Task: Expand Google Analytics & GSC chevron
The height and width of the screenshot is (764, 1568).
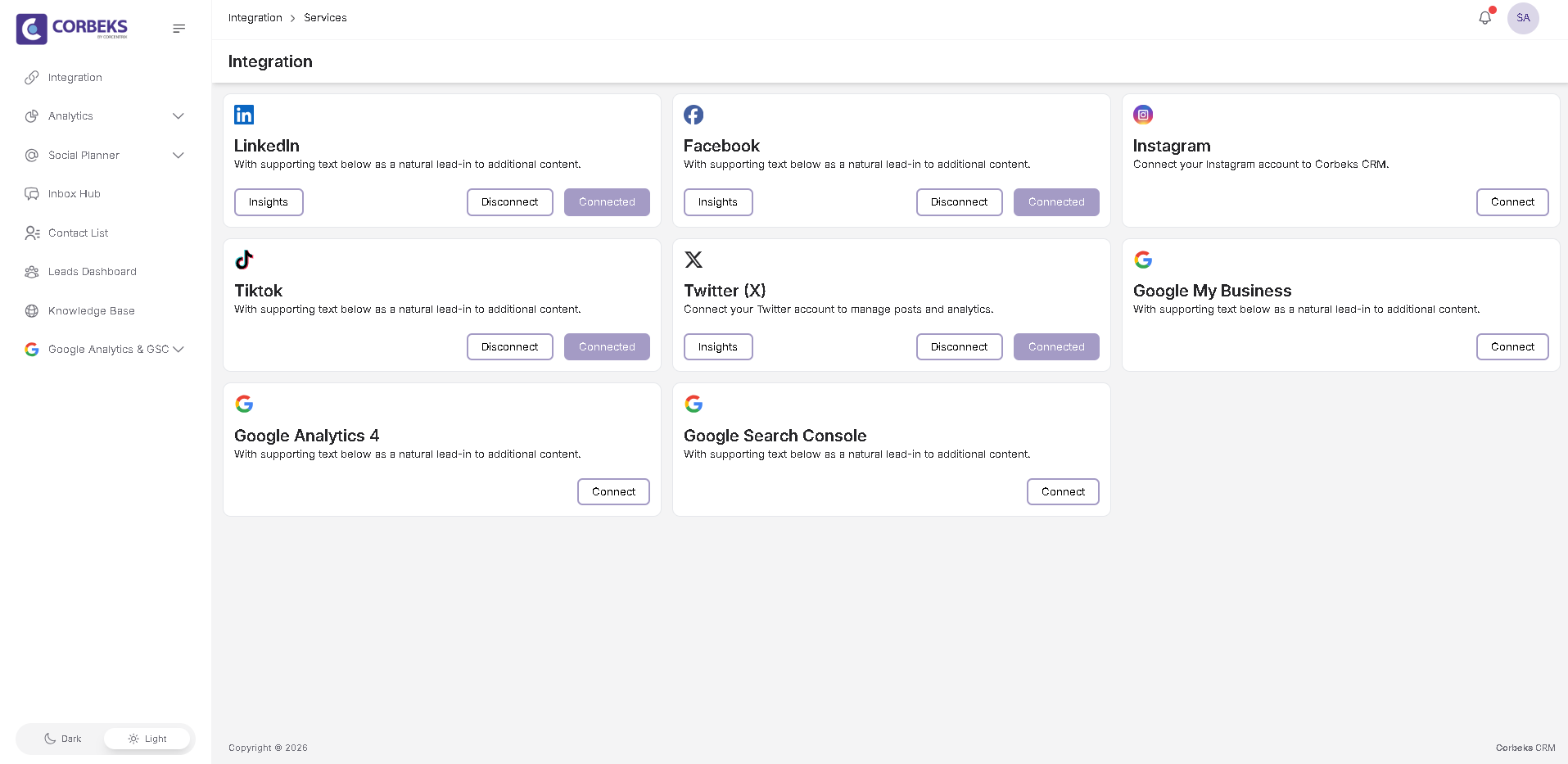Action: [178, 350]
